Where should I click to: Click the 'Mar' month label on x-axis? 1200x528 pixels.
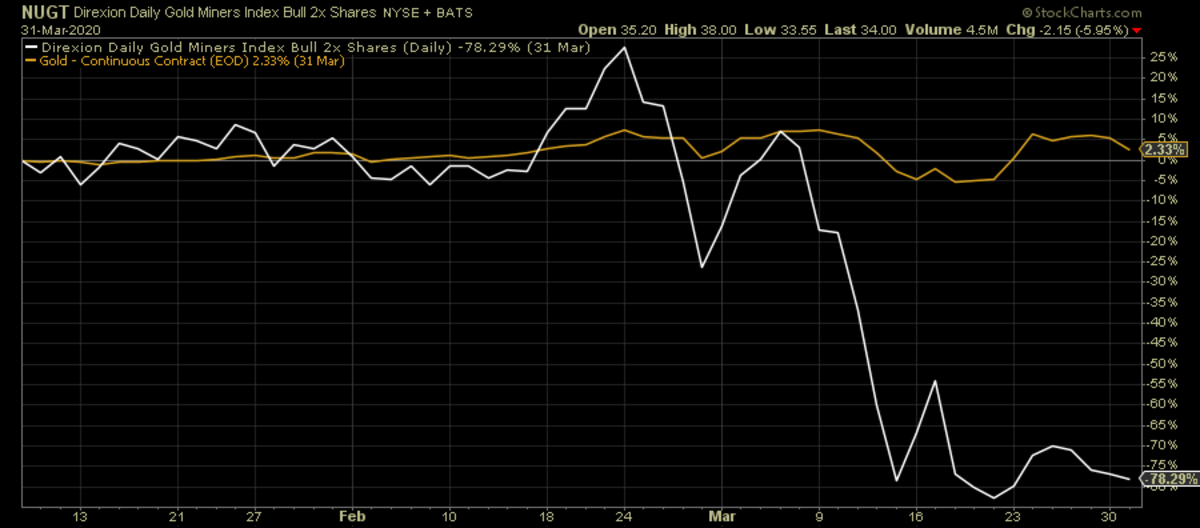click(722, 516)
